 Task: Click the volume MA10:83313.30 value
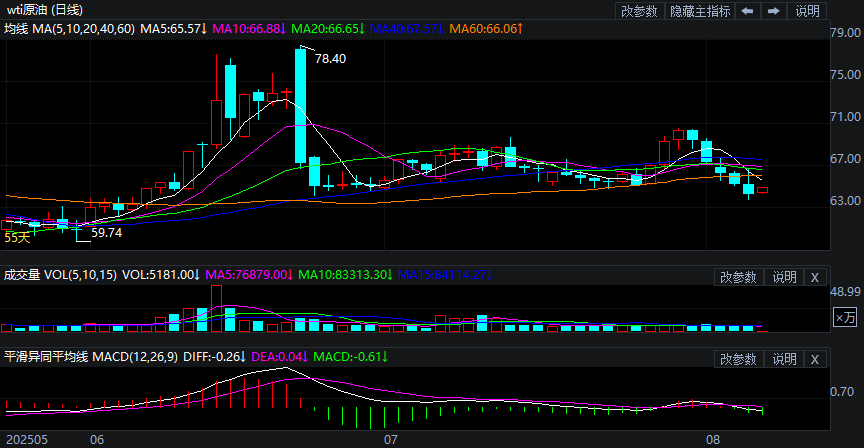[345, 274]
